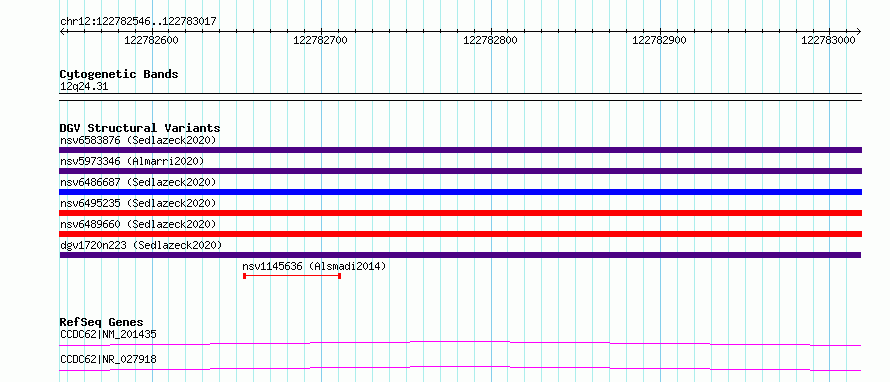Viewport: 890px width, 382px height.
Task: Select the 12q24.31 cytogenetic band bar
Action: 460,97
